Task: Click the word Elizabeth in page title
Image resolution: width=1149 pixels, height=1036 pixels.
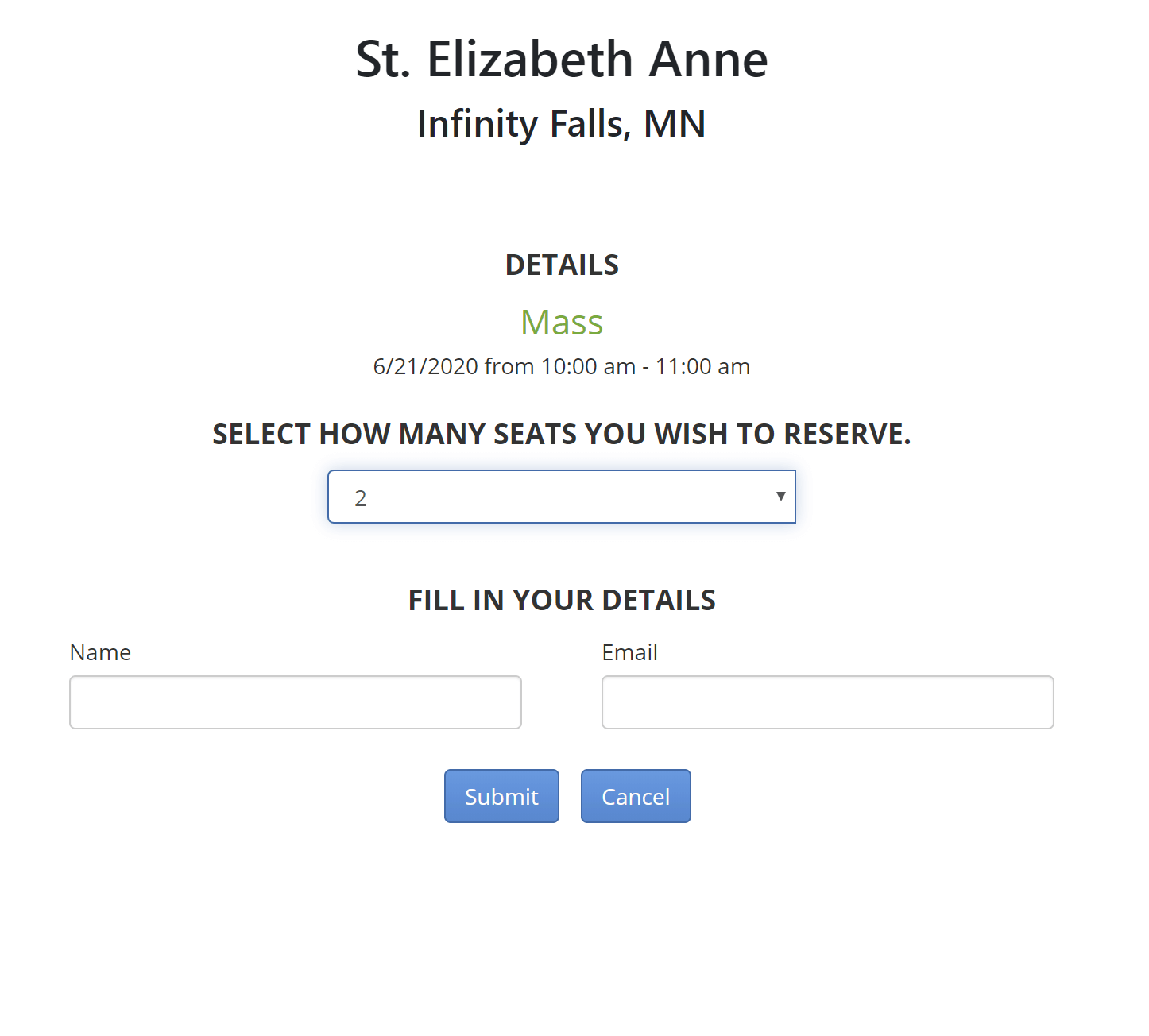Action: [x=529, y=60]
